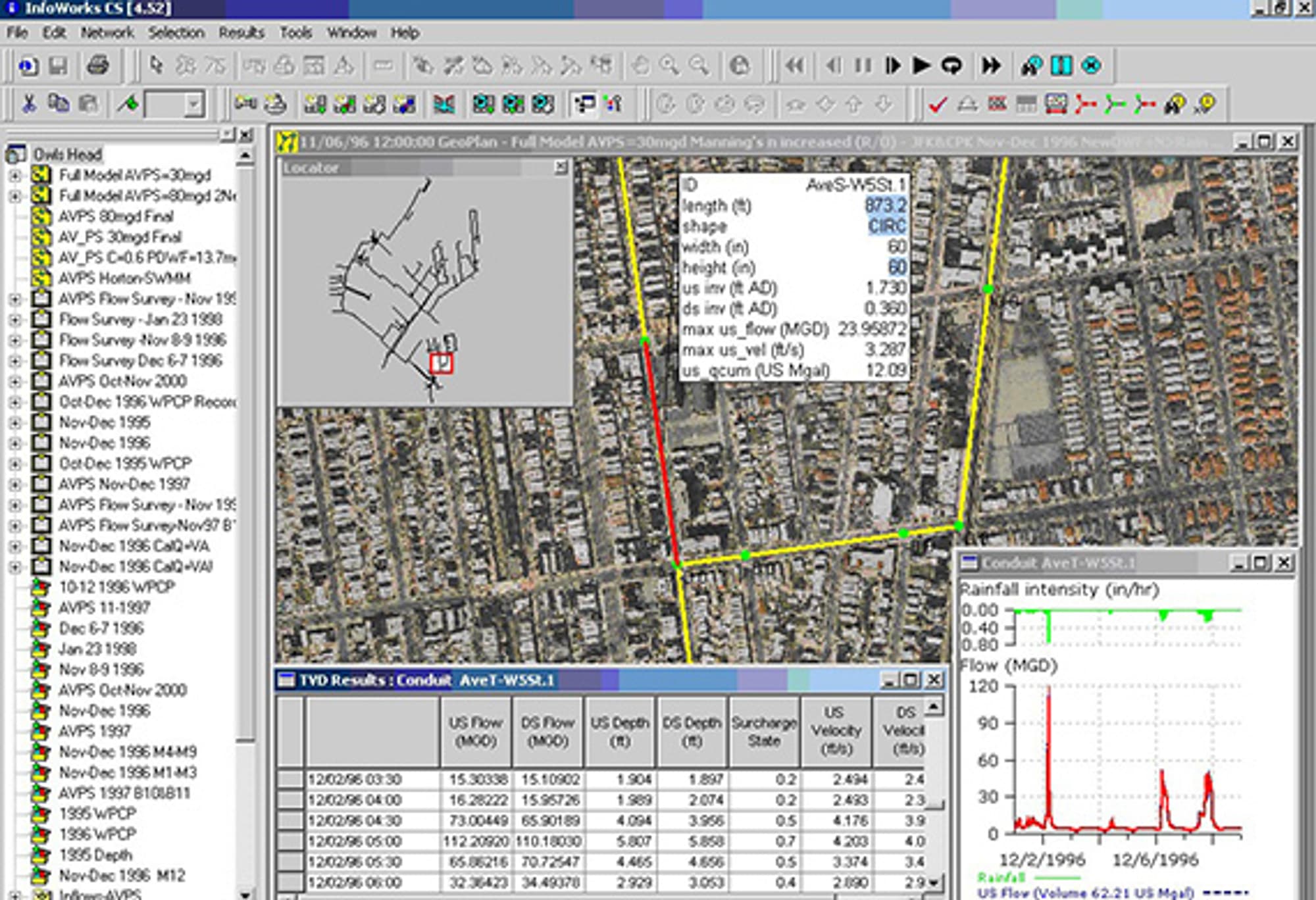Expand the Full Model AVPS=30mgd tree node
The height and width of the screenshot is (900, 1316).
[14, 175]
